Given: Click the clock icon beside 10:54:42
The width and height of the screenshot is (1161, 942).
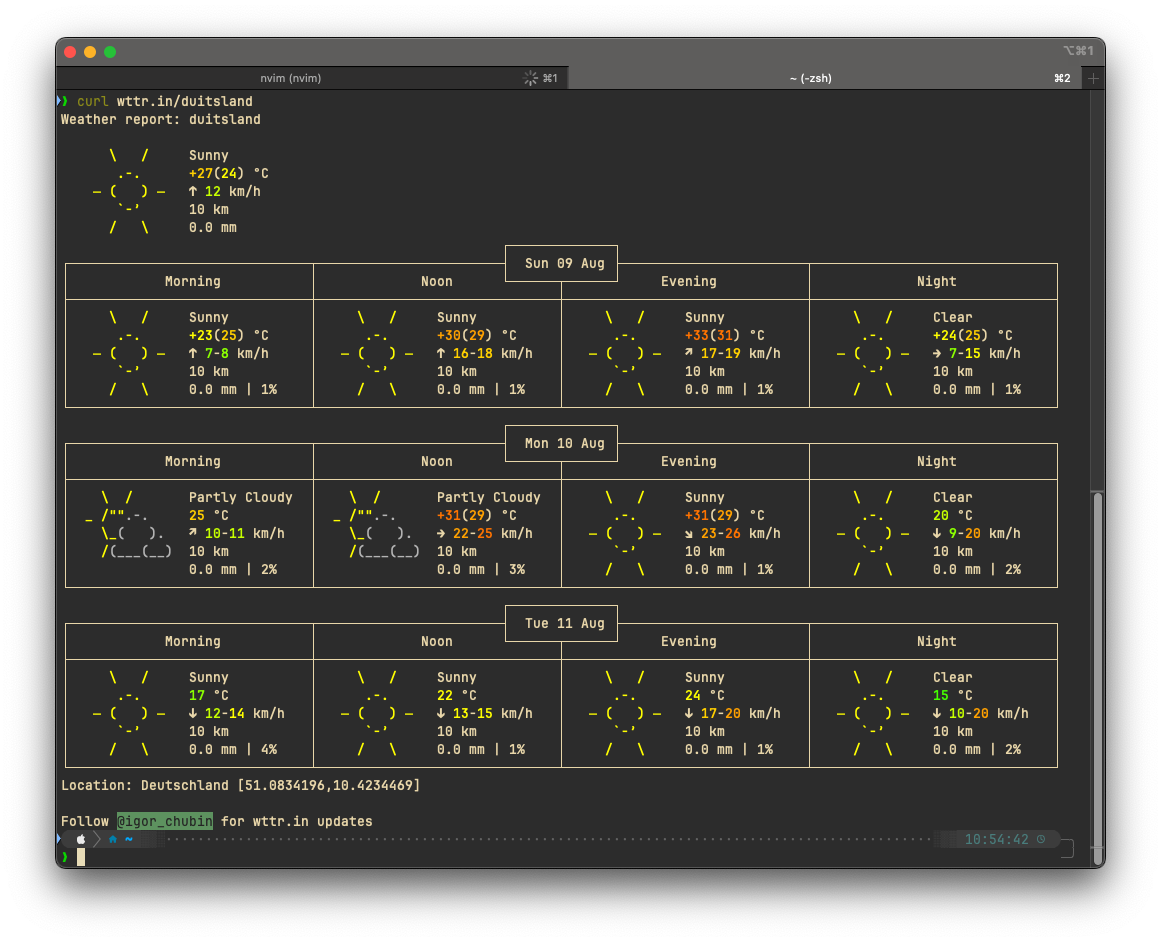Looking at the screenshot, I should click(1041, 839).
